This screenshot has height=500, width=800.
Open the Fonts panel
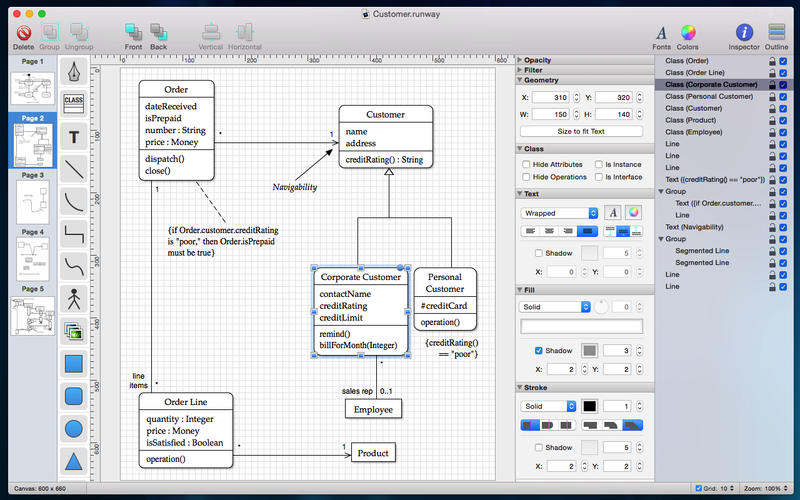(662, 35)
